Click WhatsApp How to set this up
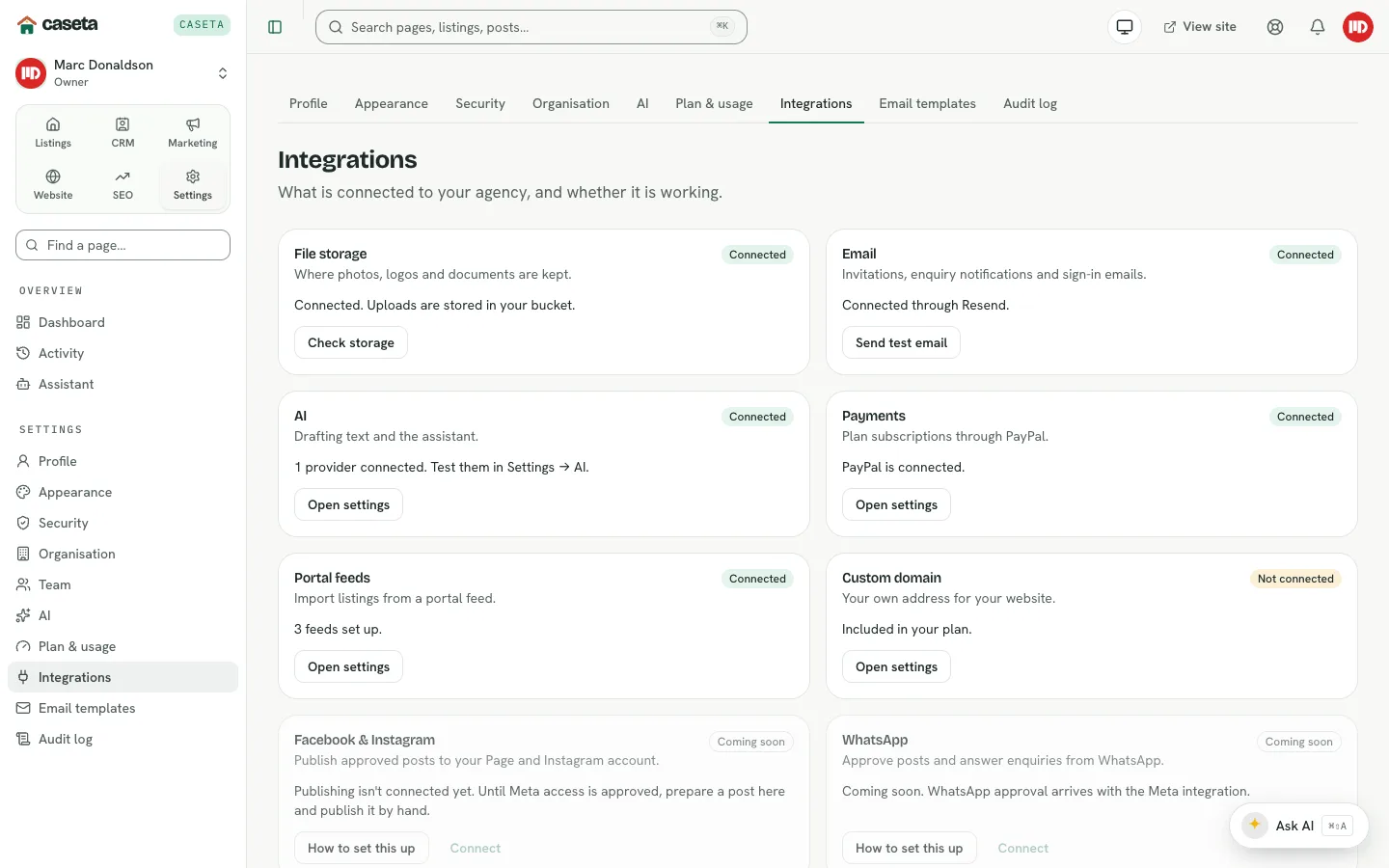The image size is (1389, 868). click(909, 848)
